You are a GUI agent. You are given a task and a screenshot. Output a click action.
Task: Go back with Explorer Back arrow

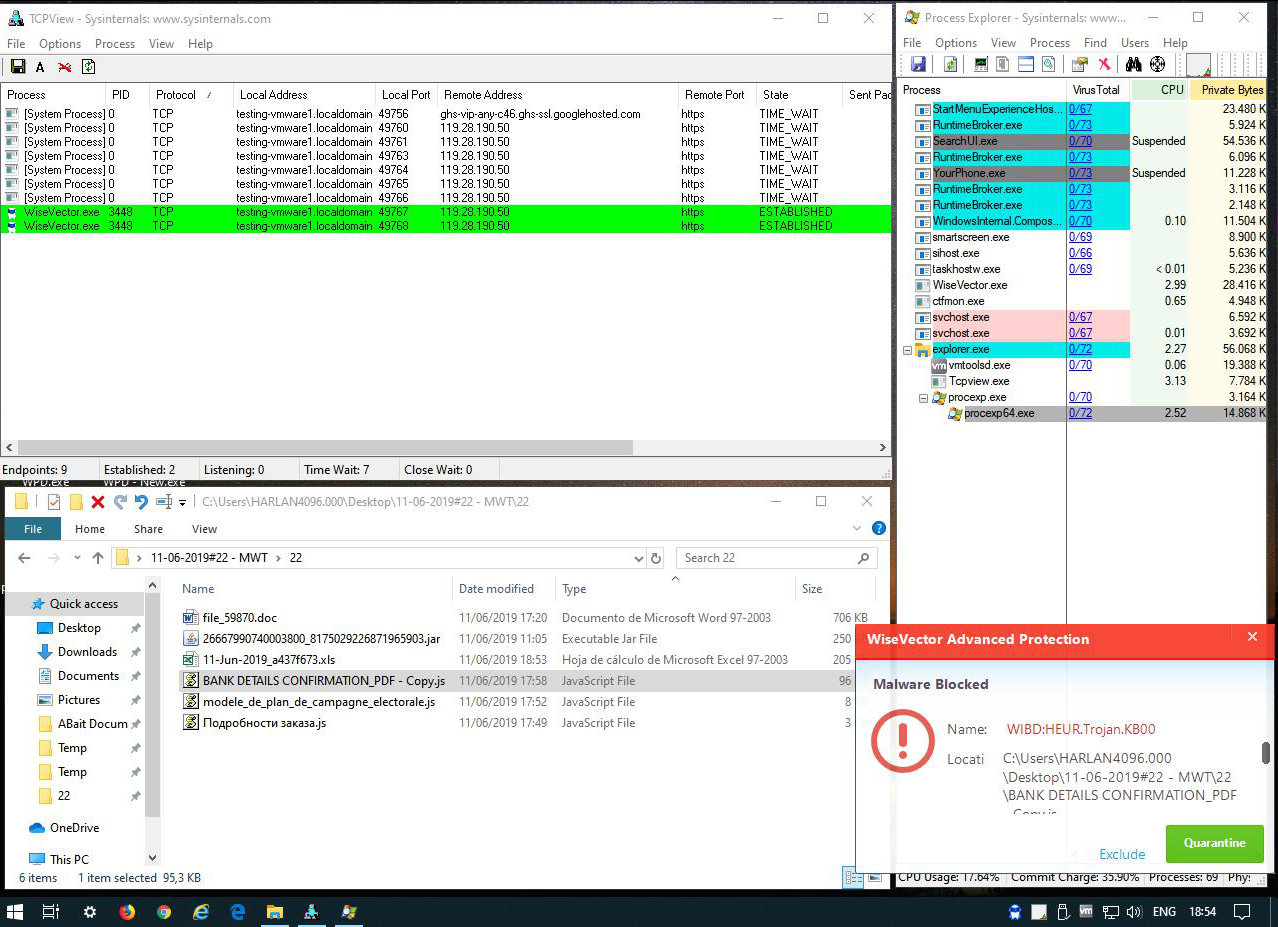coord(24,558)
